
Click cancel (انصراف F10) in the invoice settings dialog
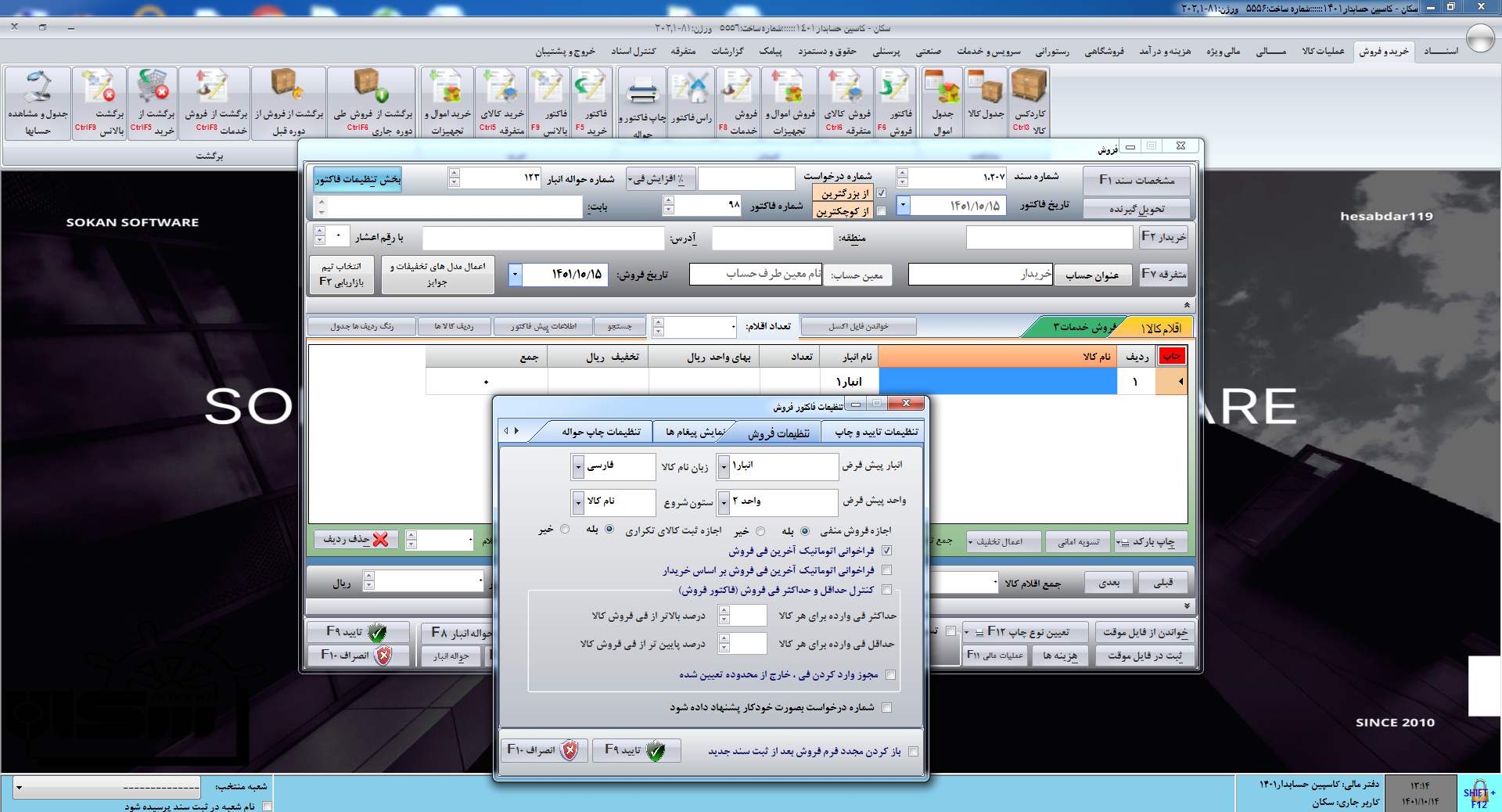543,751
